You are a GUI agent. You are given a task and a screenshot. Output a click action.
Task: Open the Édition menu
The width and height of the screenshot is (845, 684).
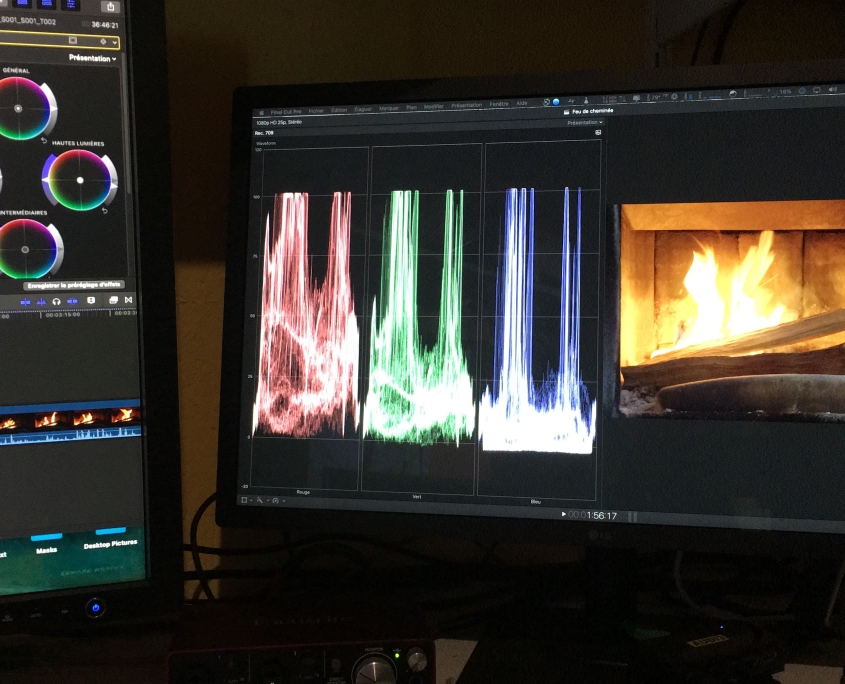click(339, 110)
